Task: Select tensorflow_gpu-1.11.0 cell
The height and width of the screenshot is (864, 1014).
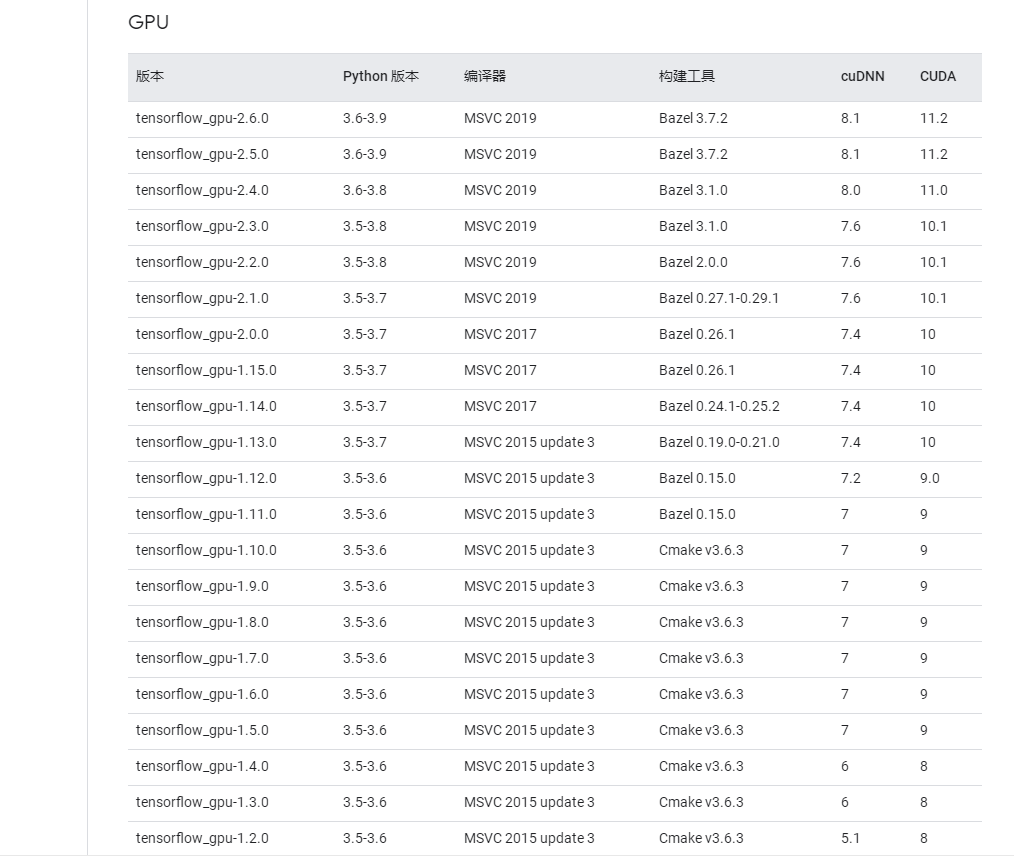Action: (x=206, y=515)
